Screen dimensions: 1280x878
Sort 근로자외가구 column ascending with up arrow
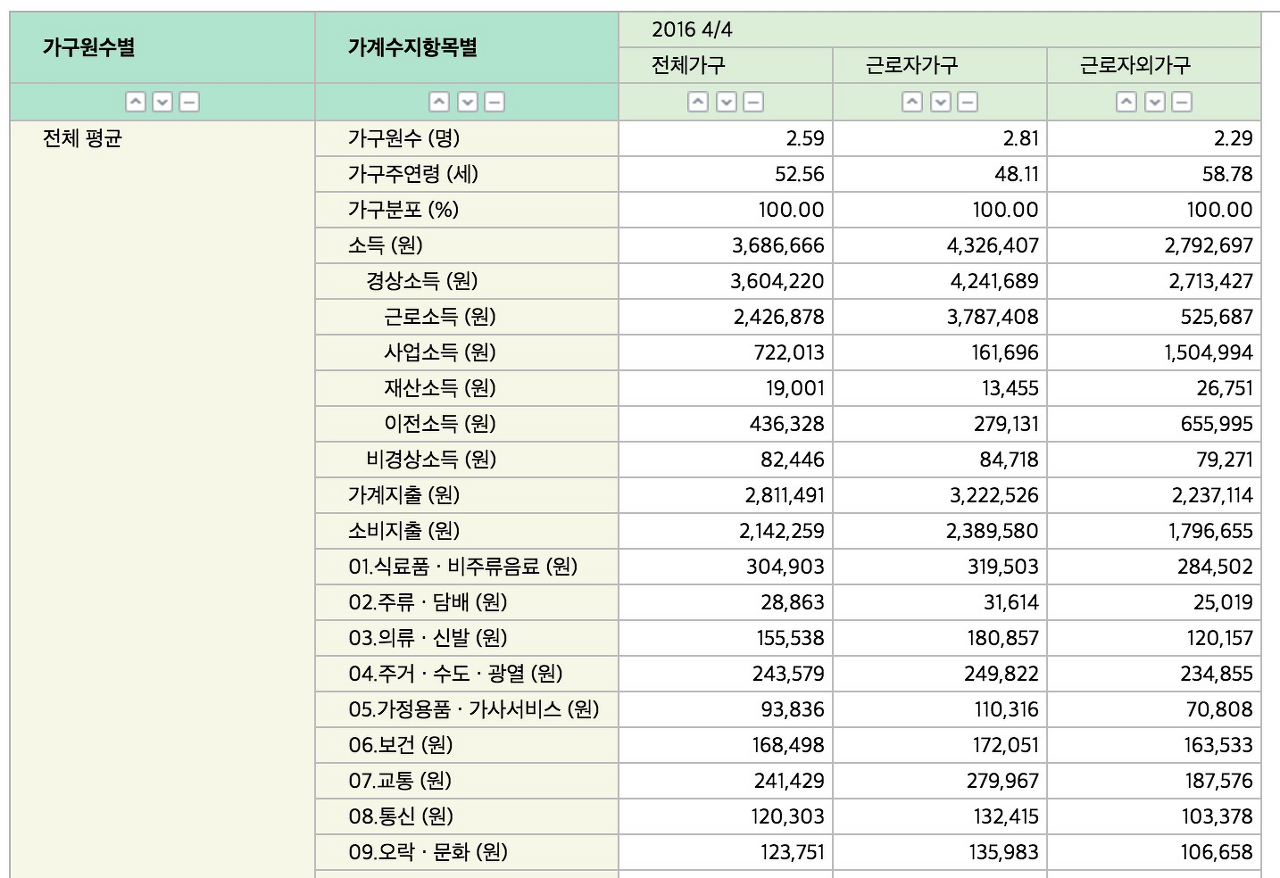click(x=1127, y=102)
